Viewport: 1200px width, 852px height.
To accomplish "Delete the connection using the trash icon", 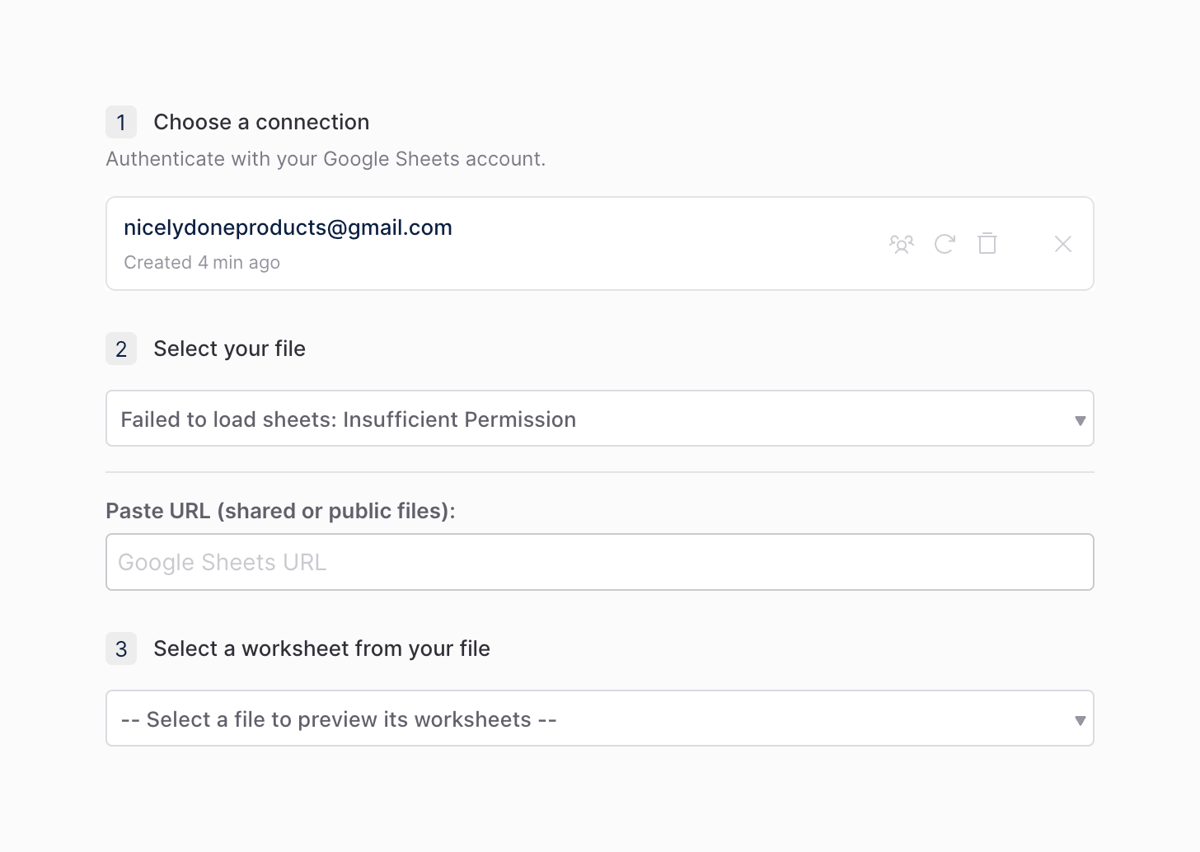I will click(x=987, y=243).
